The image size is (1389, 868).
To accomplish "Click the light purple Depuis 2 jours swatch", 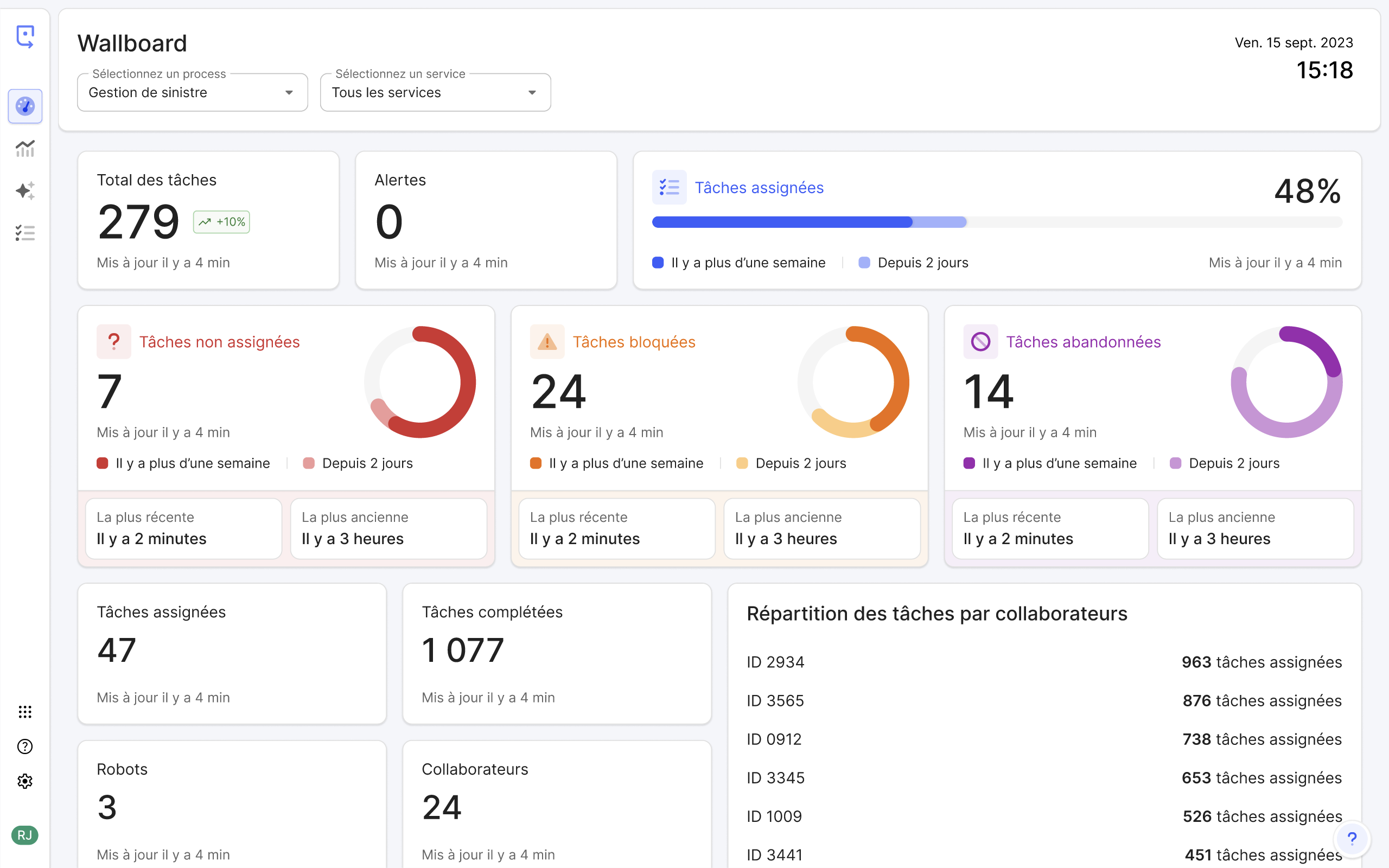I will click(x=1175, y=463).
